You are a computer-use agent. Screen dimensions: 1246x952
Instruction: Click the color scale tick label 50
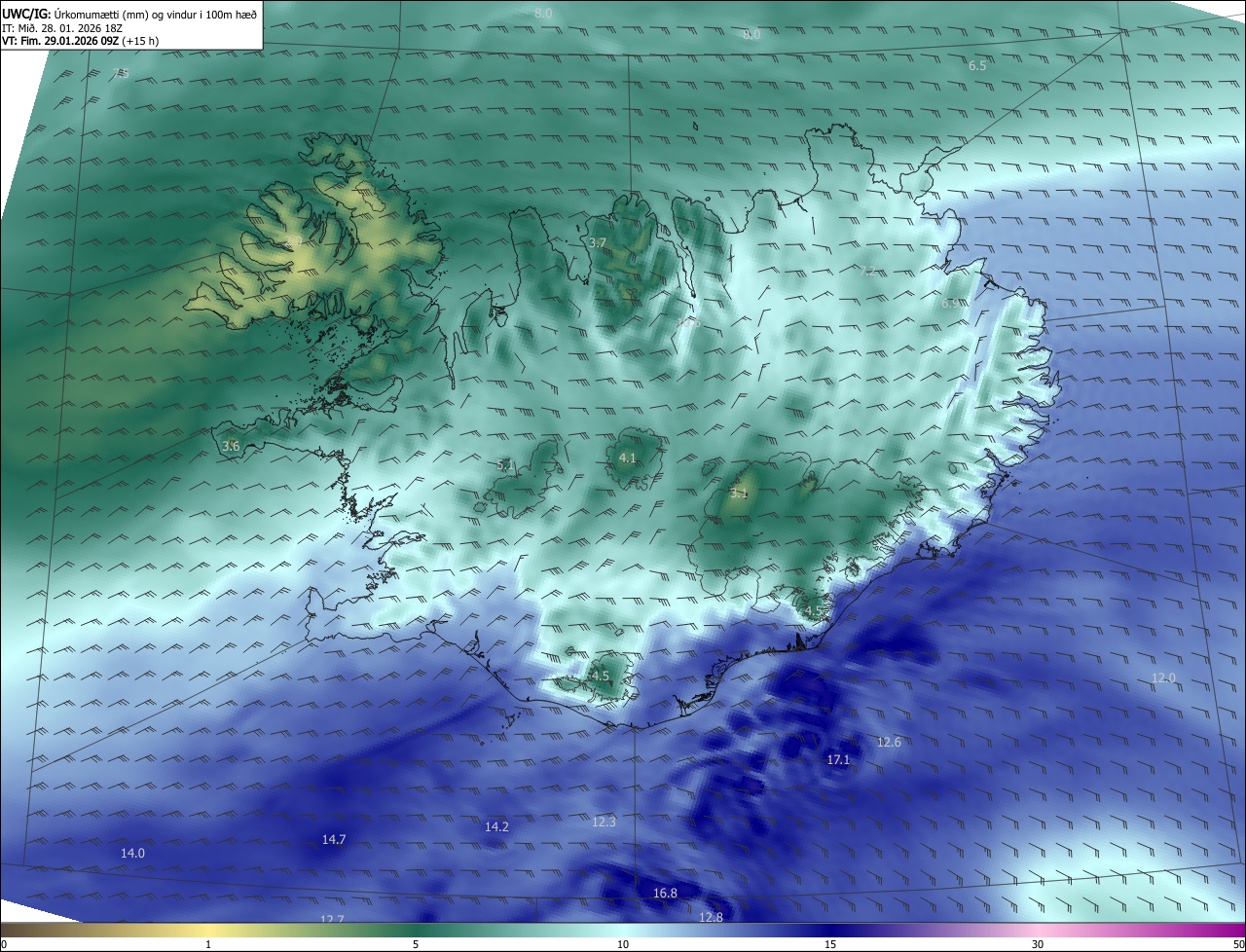1239,944
